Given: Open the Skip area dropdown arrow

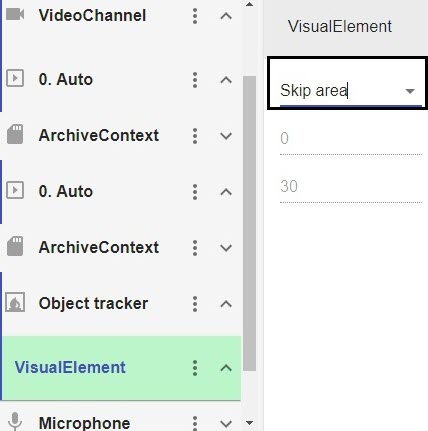Looking at the screenshot, I should coord(410,91).
